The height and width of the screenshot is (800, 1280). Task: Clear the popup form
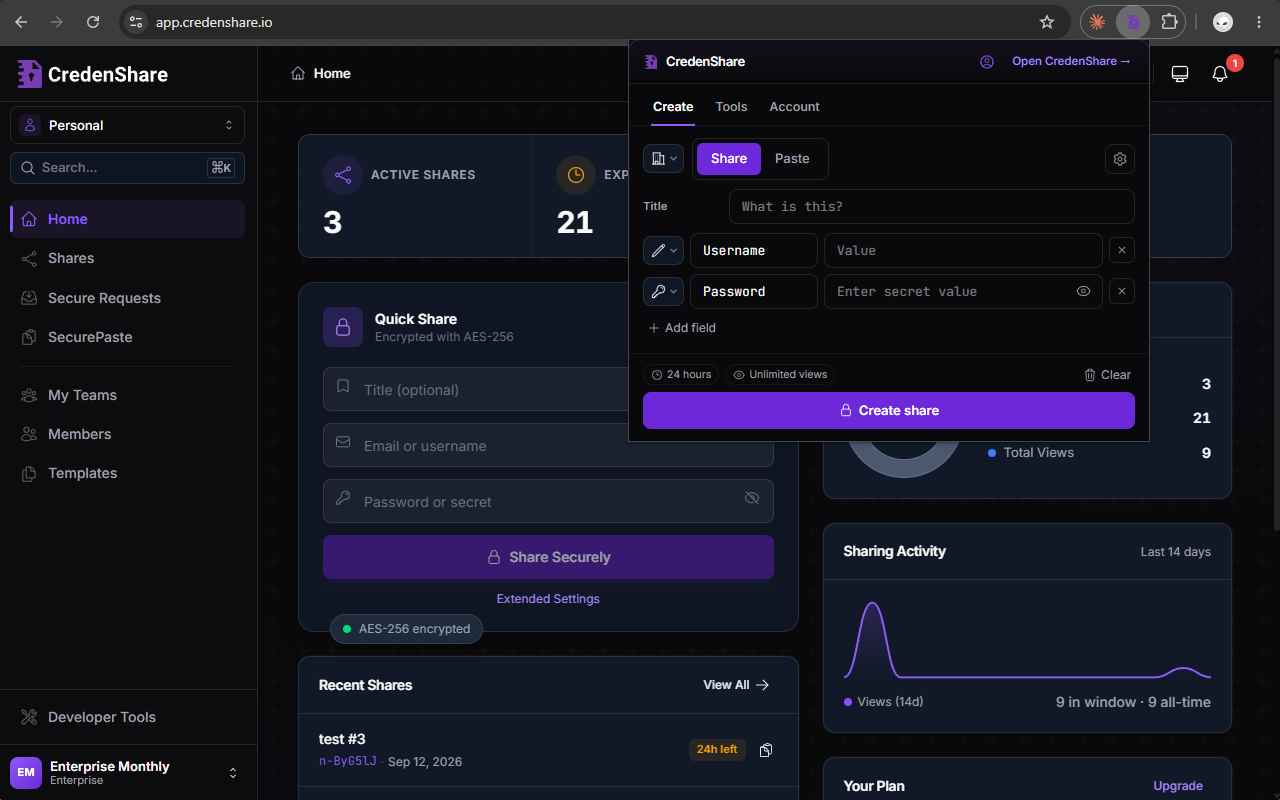click(1107, 375)
